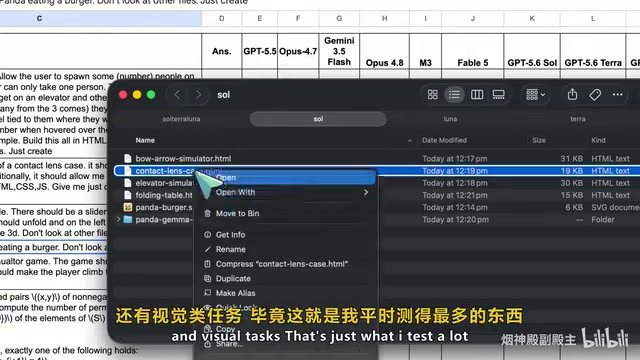Click the panda-burger SVG file icon
Viewport: 640px width, 360px height.
(128, 207)
